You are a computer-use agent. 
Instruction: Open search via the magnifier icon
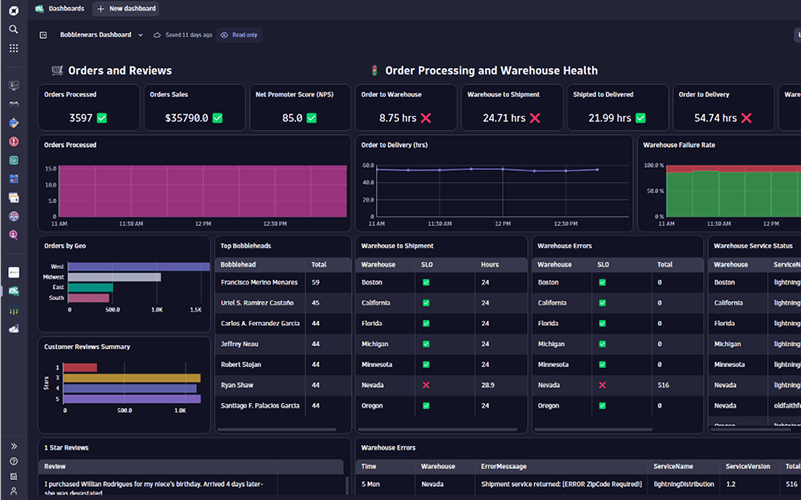[13, 29]
